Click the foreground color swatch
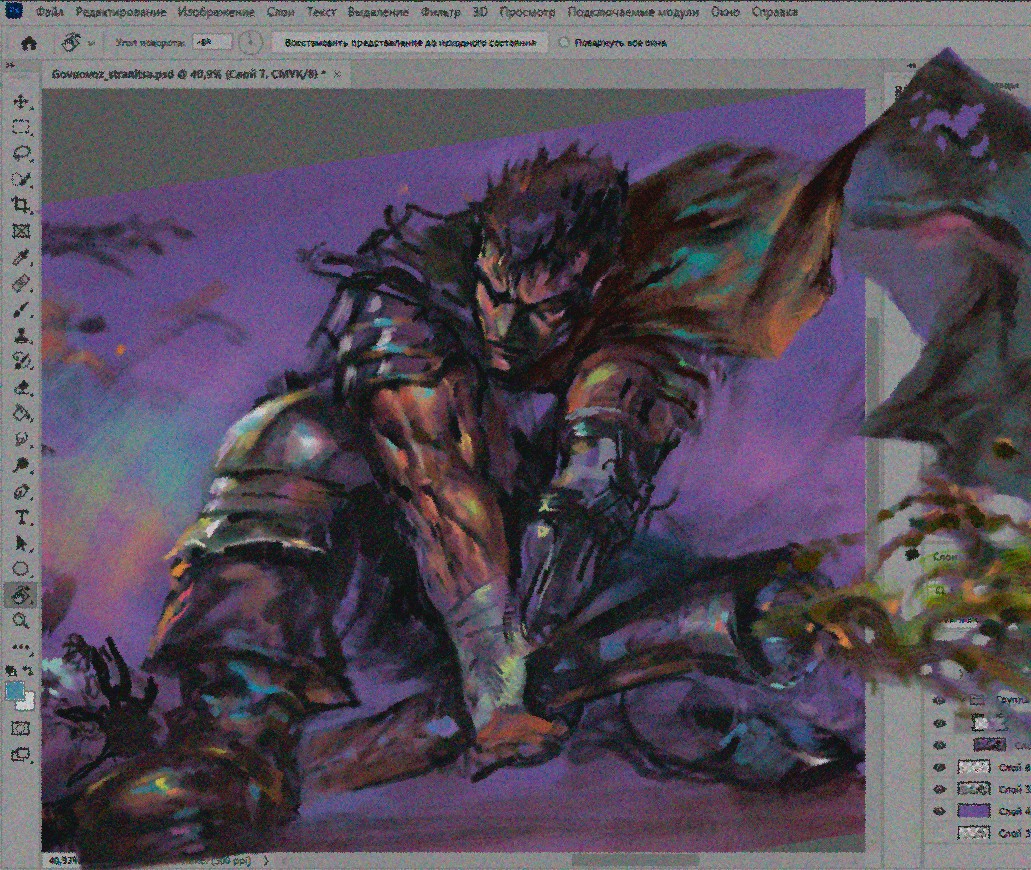 pyautogui.click(x=16, y=691)
